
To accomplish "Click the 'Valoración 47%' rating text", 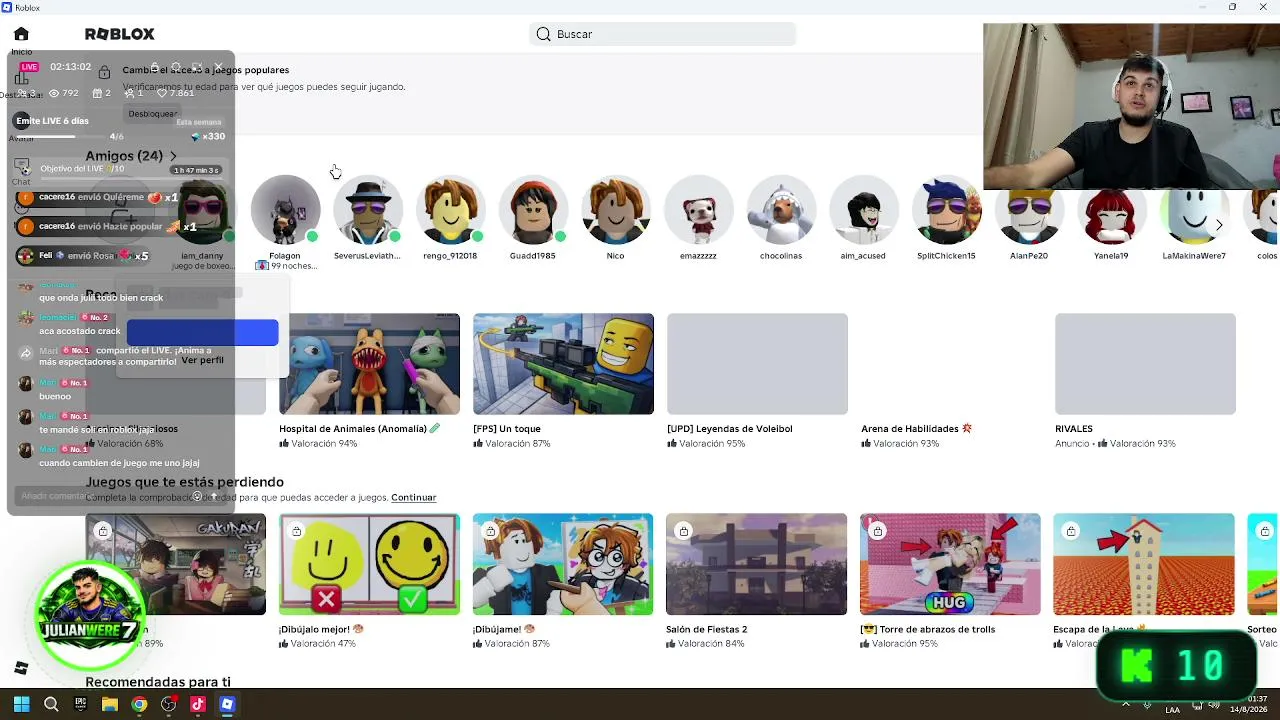I will 324,643.
